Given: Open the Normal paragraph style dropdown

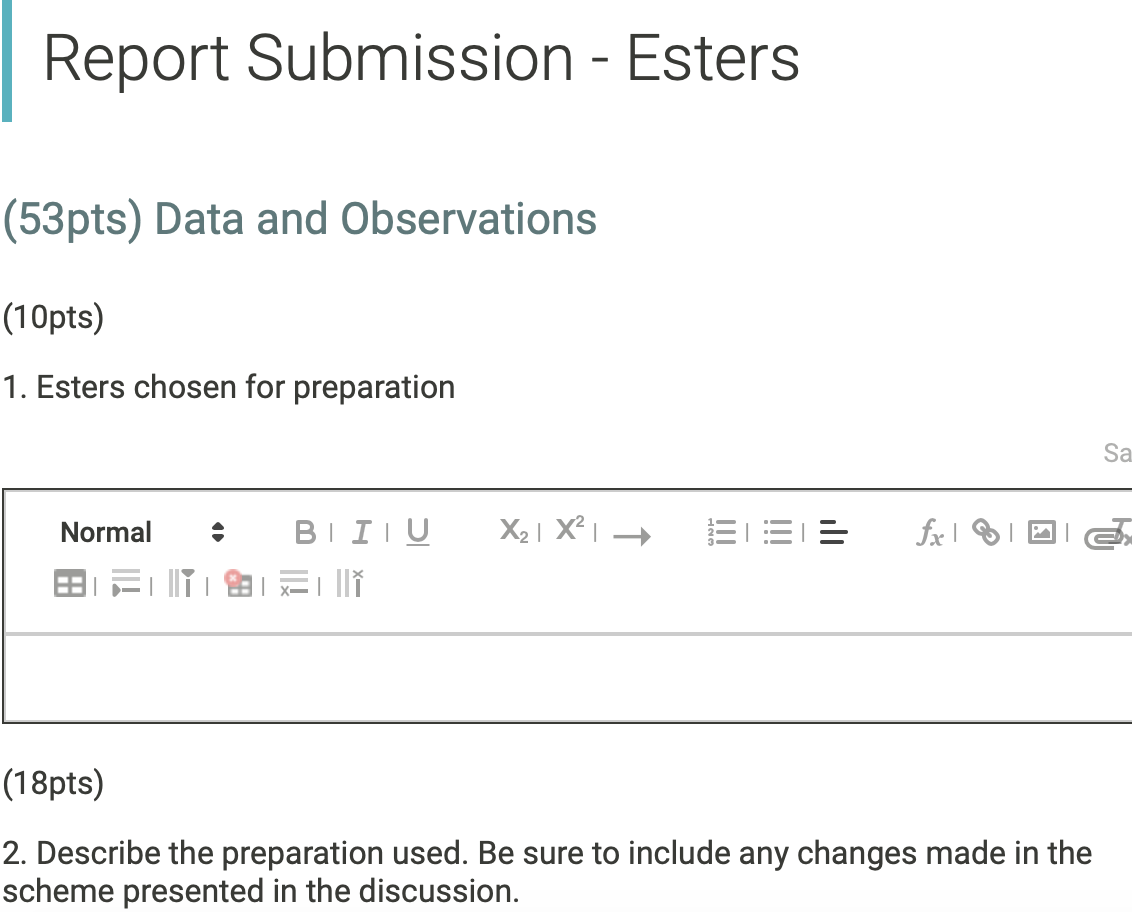Looking at the screenshot, I should [140, 532].
